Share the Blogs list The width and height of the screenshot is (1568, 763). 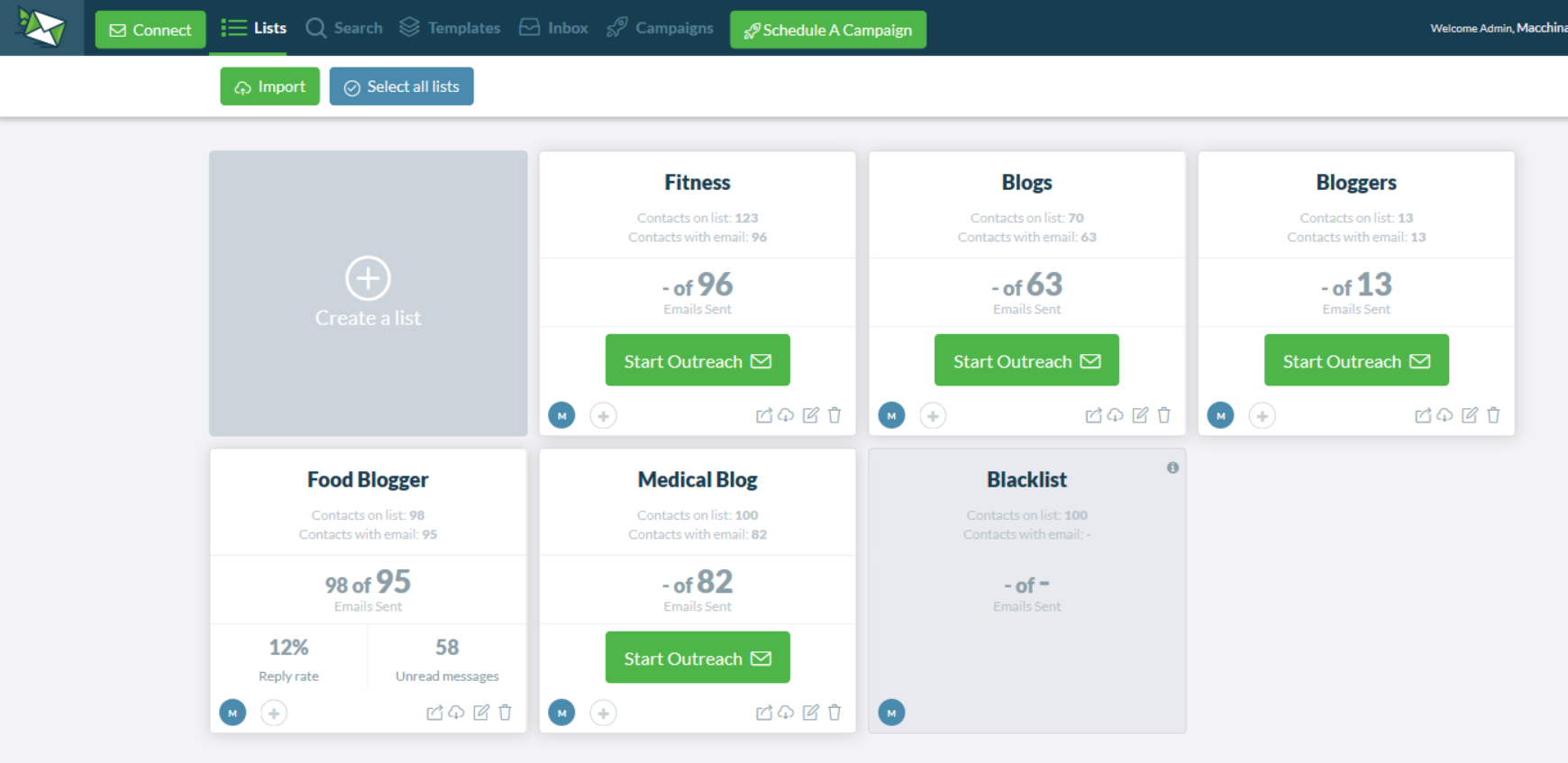[x=1093, y=415]
